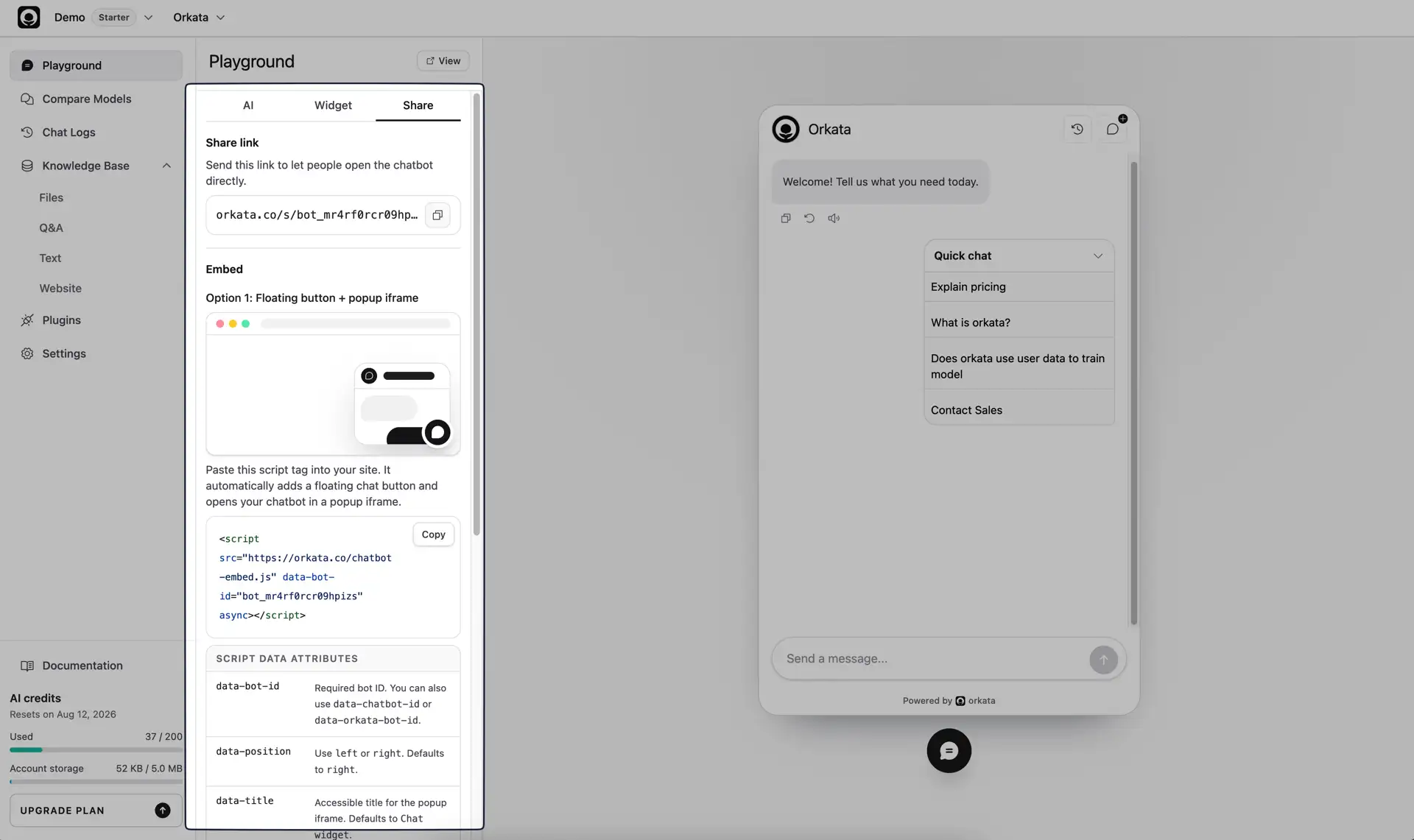Click the Powered by orkata link
Screen dimensions: 1414x840
949,701
